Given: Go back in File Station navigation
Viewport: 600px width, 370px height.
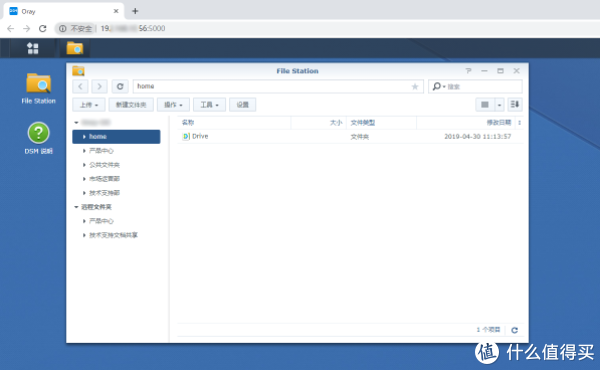Looking at the screenshot, I should [80, 86].
